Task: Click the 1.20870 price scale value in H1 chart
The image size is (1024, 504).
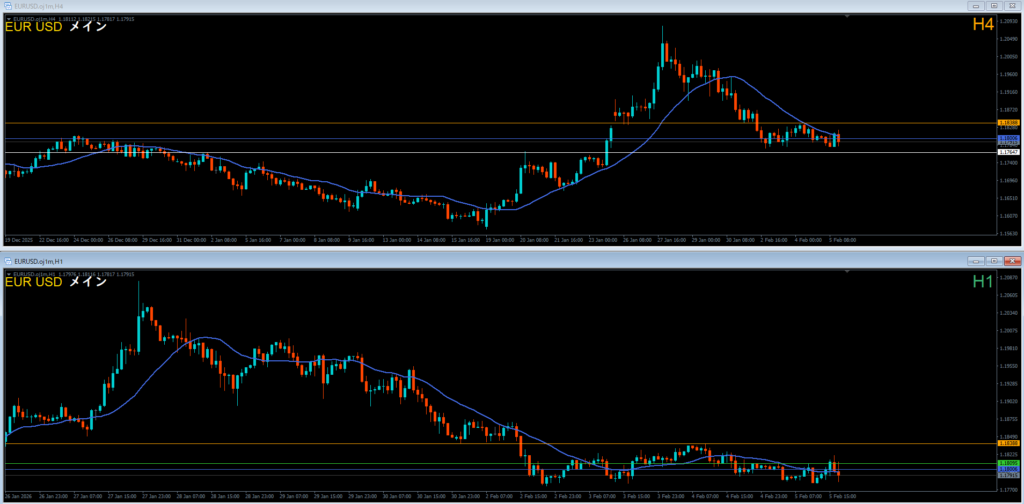Action: point(1008,277)
